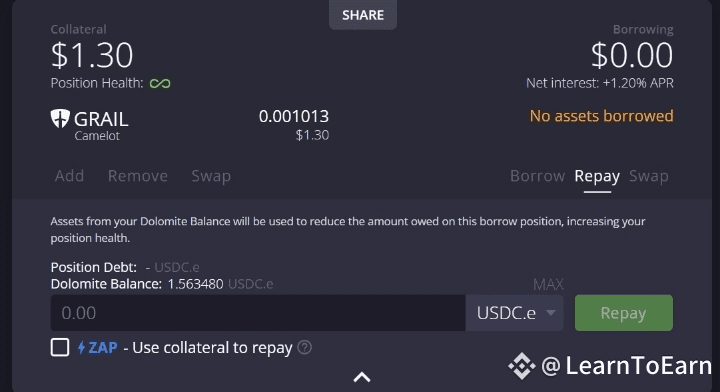The height and width of the screenshot is (392, 720).
Task: Click the green Repay button
Action: tap(624, 313)
